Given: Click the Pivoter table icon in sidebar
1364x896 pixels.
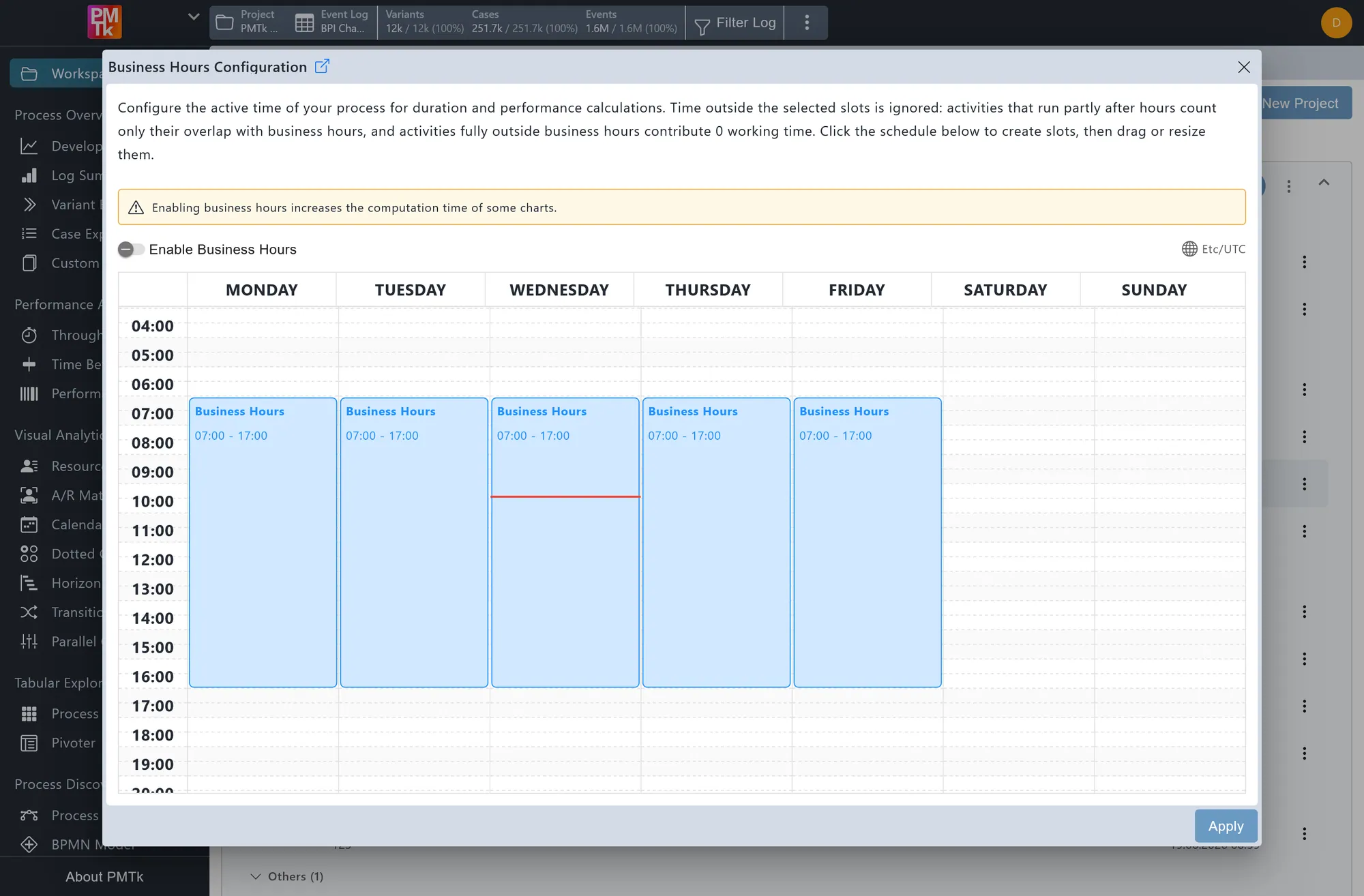Looking at the screenshot, I should point(29,743).
